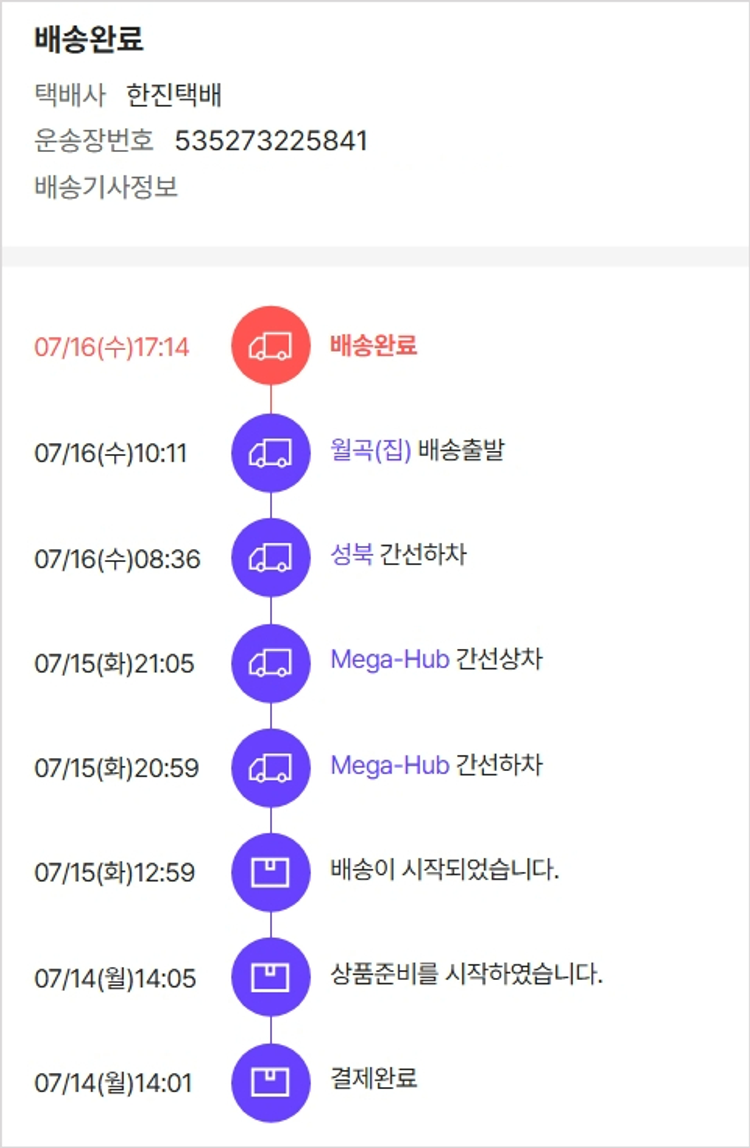Click the 배송완료 heading at top
750x1148 pixels.
tap(88, 40)
